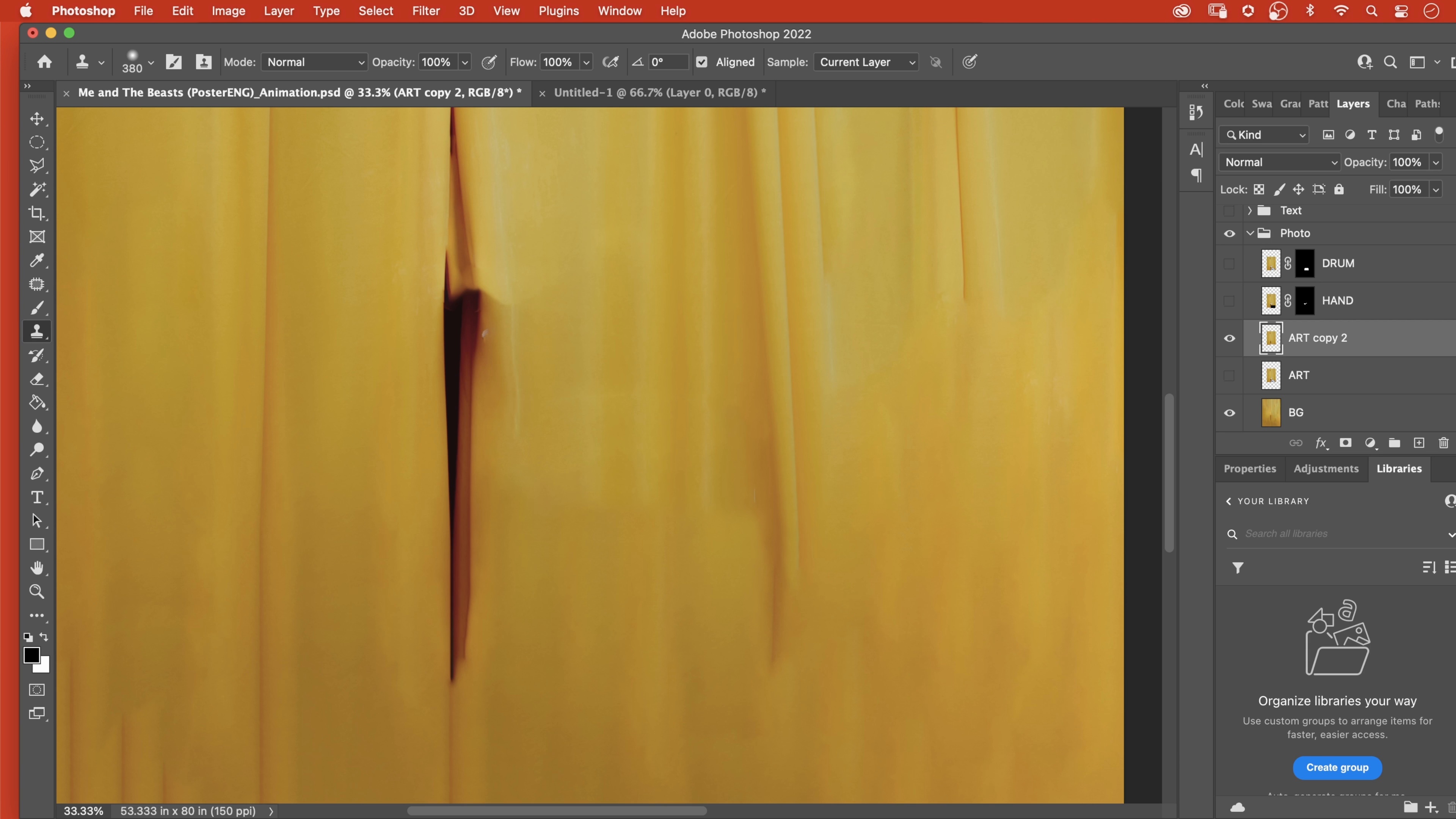Toggle lock all for layer
This screenshot has width=1456, height=819.
coord(1339,189)
